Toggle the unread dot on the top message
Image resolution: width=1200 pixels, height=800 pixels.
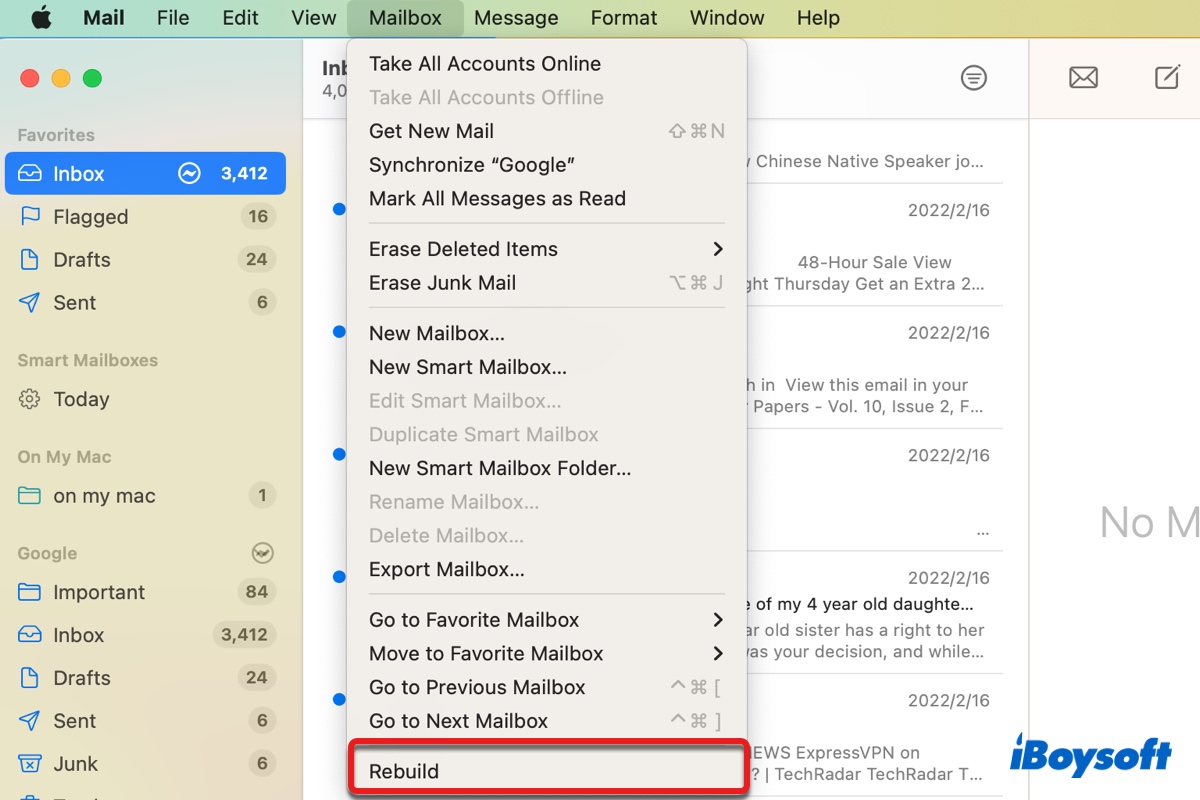[339, 209]
